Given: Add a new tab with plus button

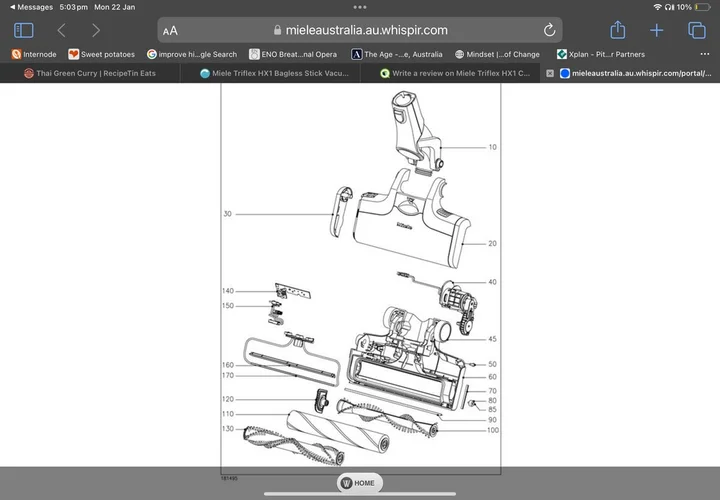Looking at the screenshot, I should (657, 30).
